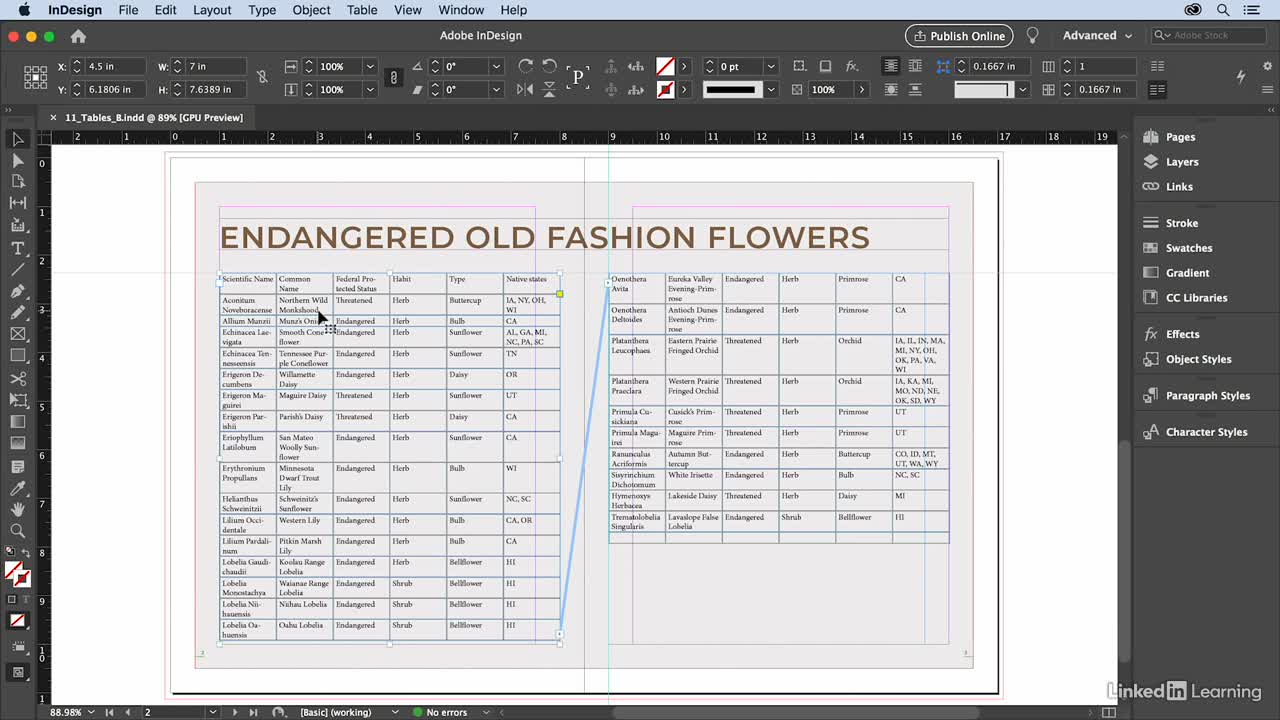Toggle Balance Columns button
The image size is (1280, 720).
(1157, 66)
